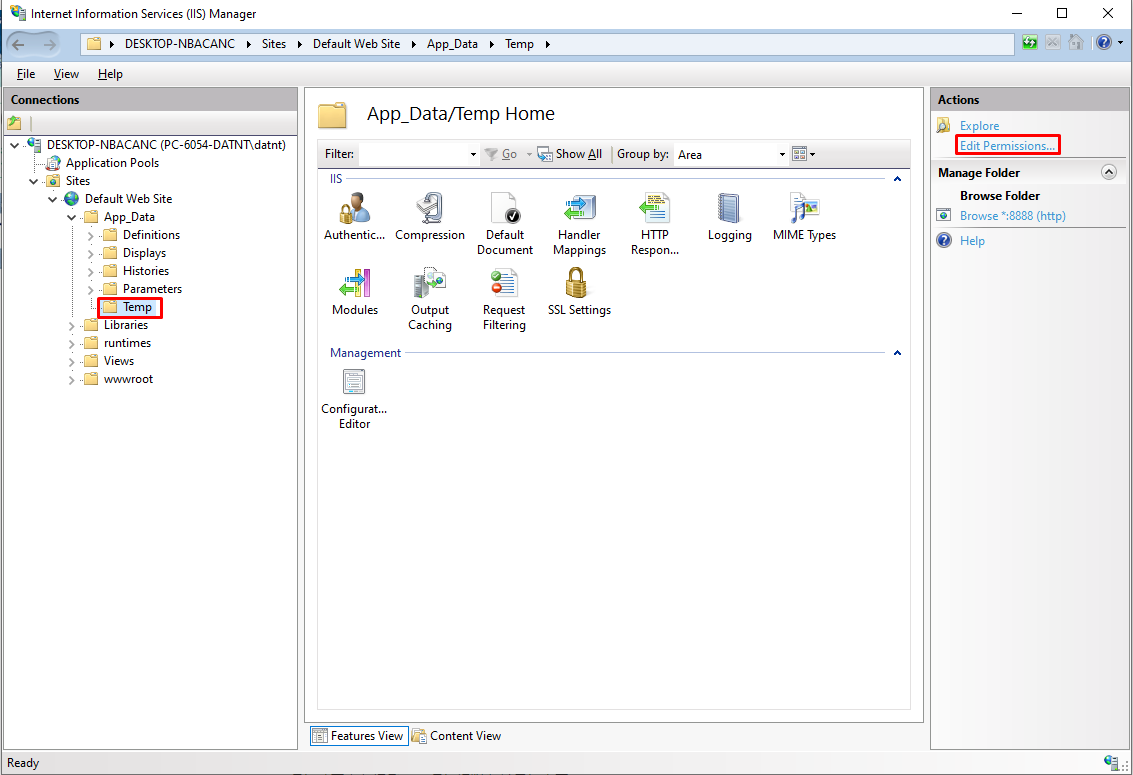Click Edit Permissions link
1133x775 pixels.
[x=1007, y=146]
